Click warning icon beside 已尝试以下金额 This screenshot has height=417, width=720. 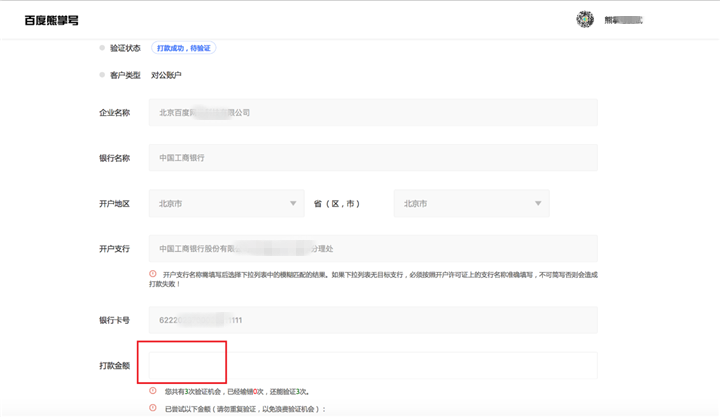153,408
